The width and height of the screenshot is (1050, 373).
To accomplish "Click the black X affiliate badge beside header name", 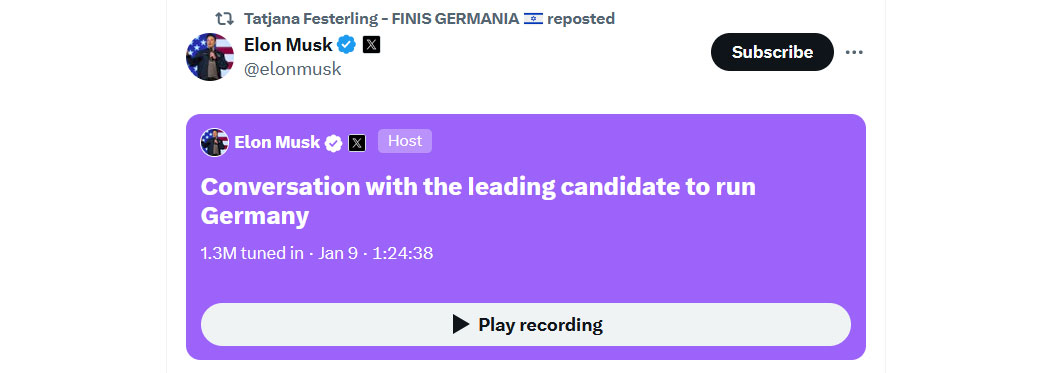I will tap(371, 45).
